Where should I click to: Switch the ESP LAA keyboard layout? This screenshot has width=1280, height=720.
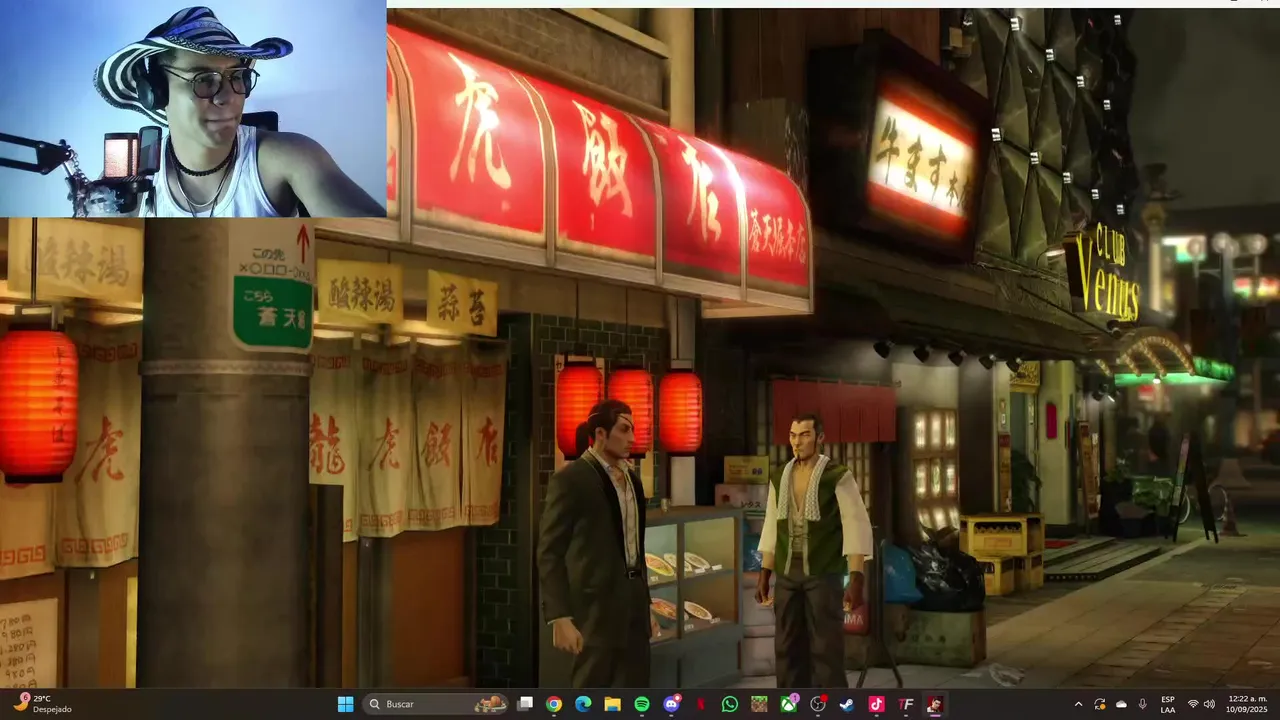pyautogui.click(x=1168, y=704)
